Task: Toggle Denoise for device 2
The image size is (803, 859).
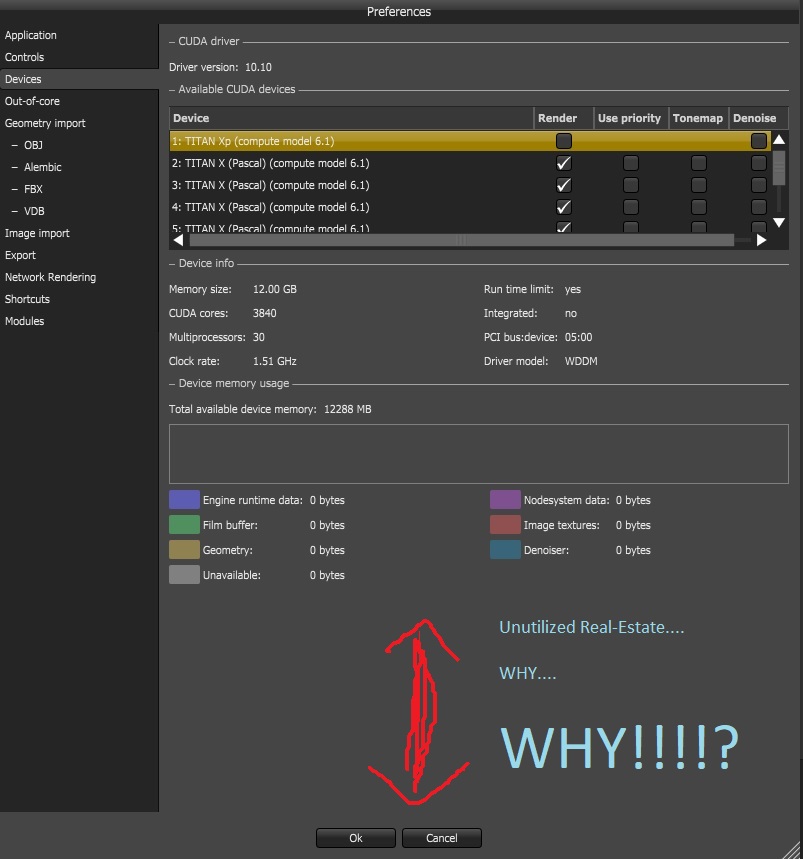Action: click(x=758, y=163)
